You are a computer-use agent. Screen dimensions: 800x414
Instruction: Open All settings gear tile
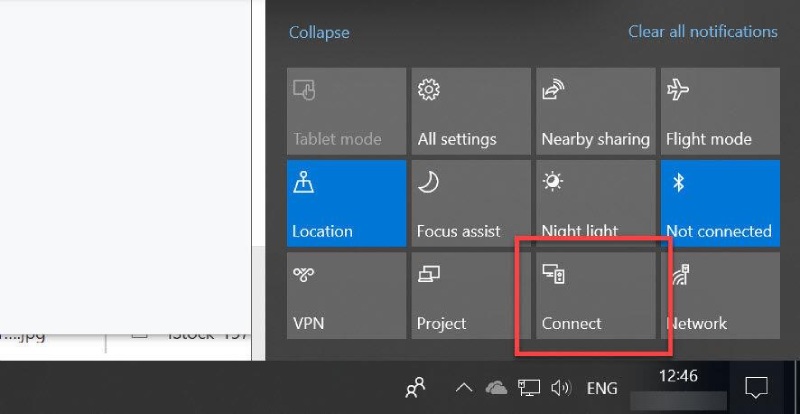pyautogui.click(x=471, y=111)
